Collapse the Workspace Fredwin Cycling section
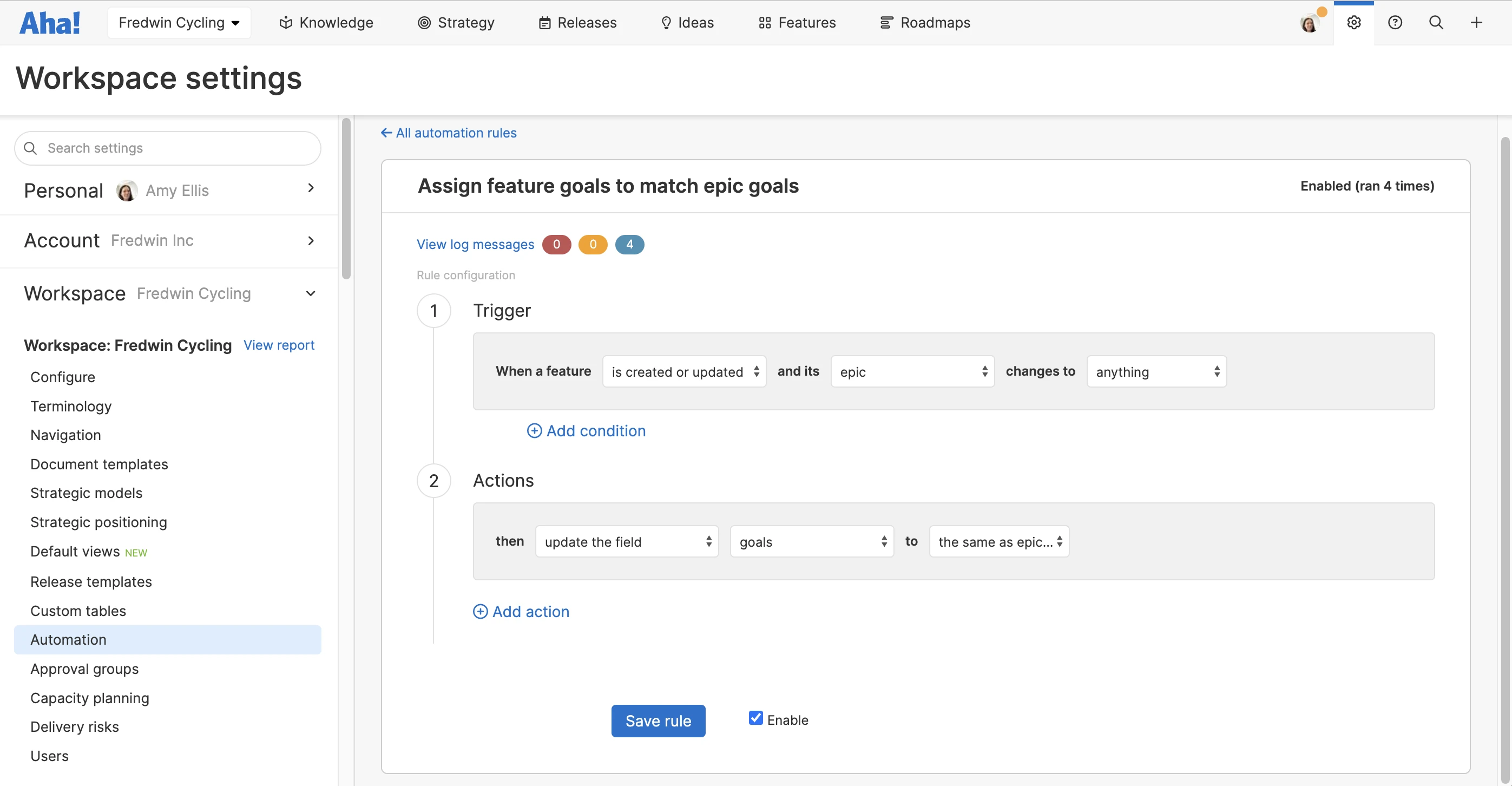This screenshot has height=786, width=1512. 311,293
